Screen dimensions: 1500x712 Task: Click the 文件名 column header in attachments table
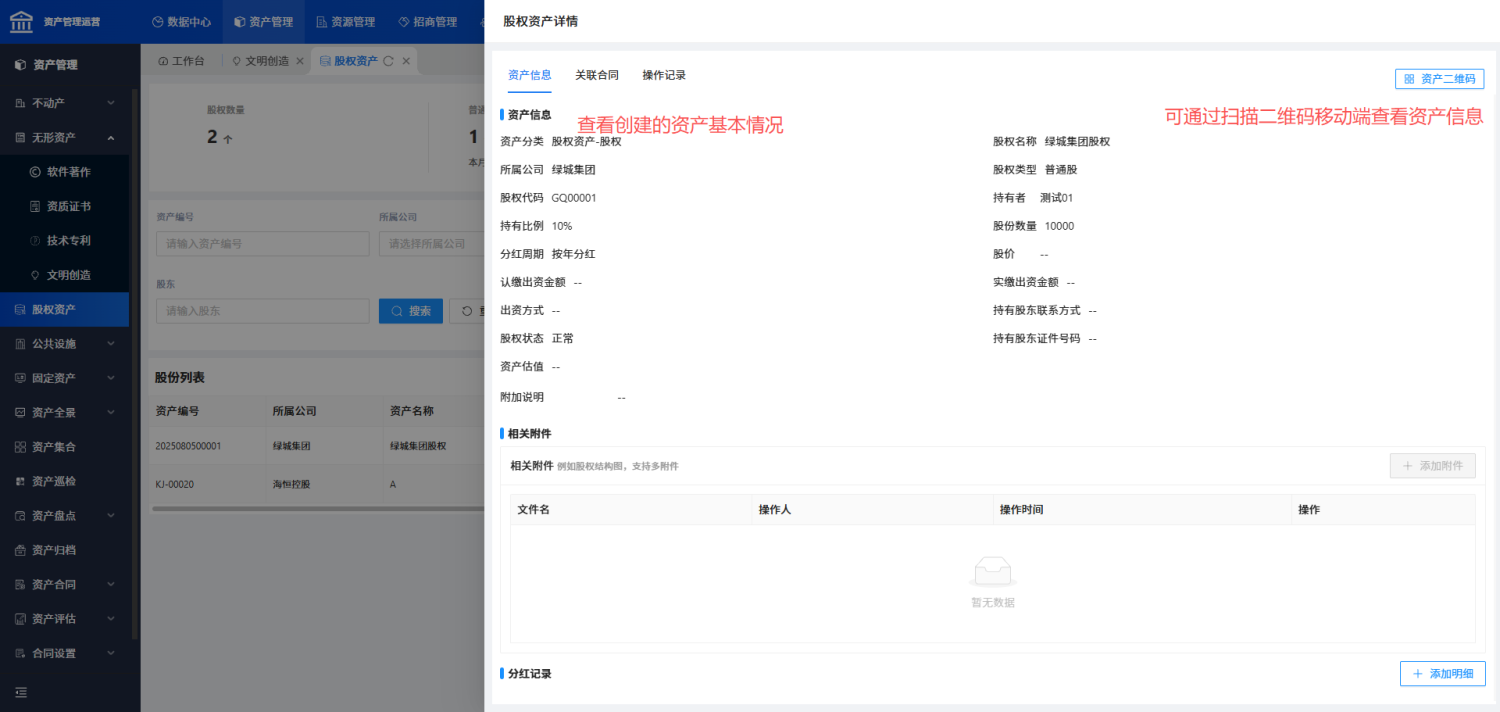tap(631, 510)
